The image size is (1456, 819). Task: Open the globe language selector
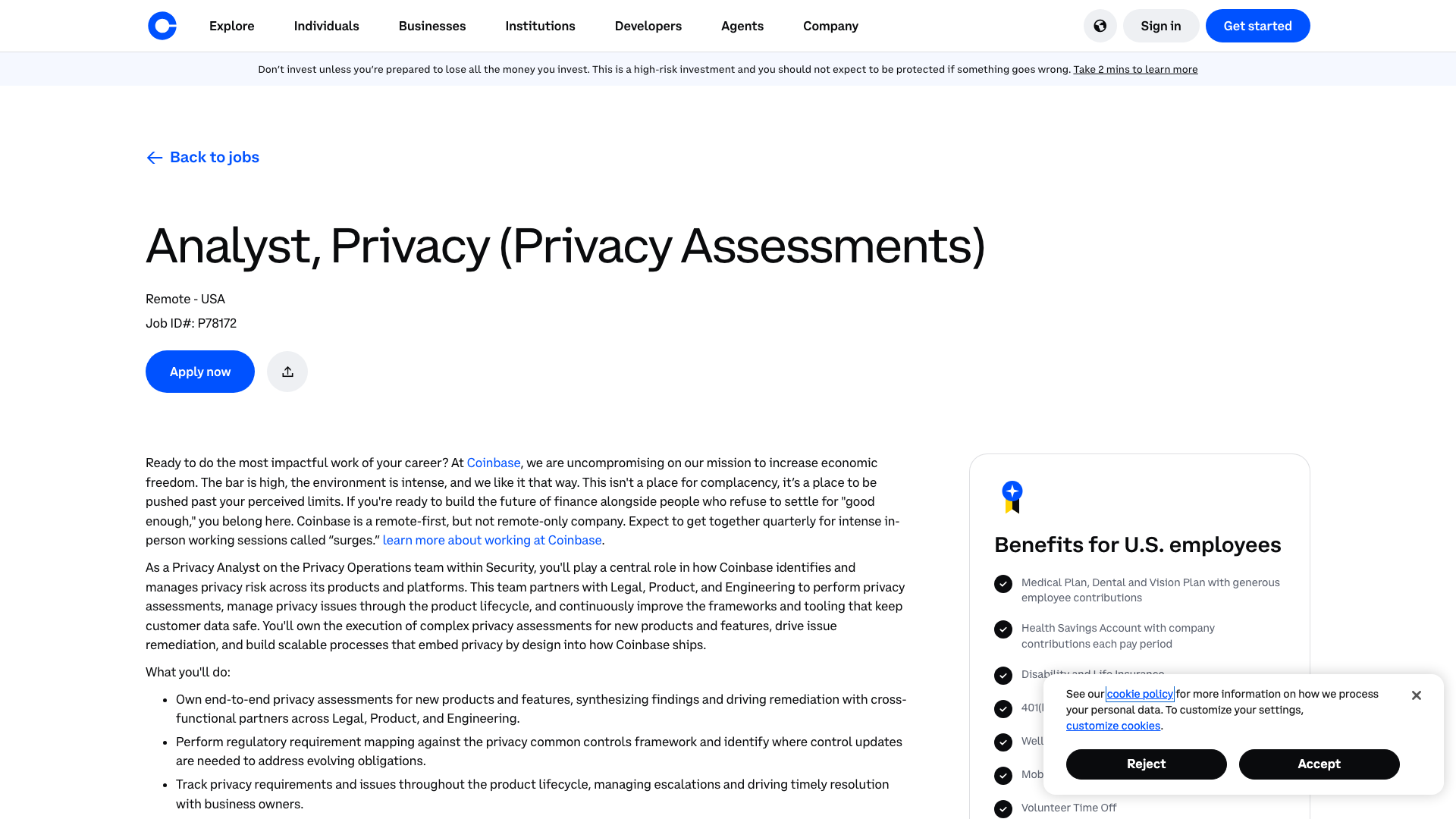coord(1100,26)
